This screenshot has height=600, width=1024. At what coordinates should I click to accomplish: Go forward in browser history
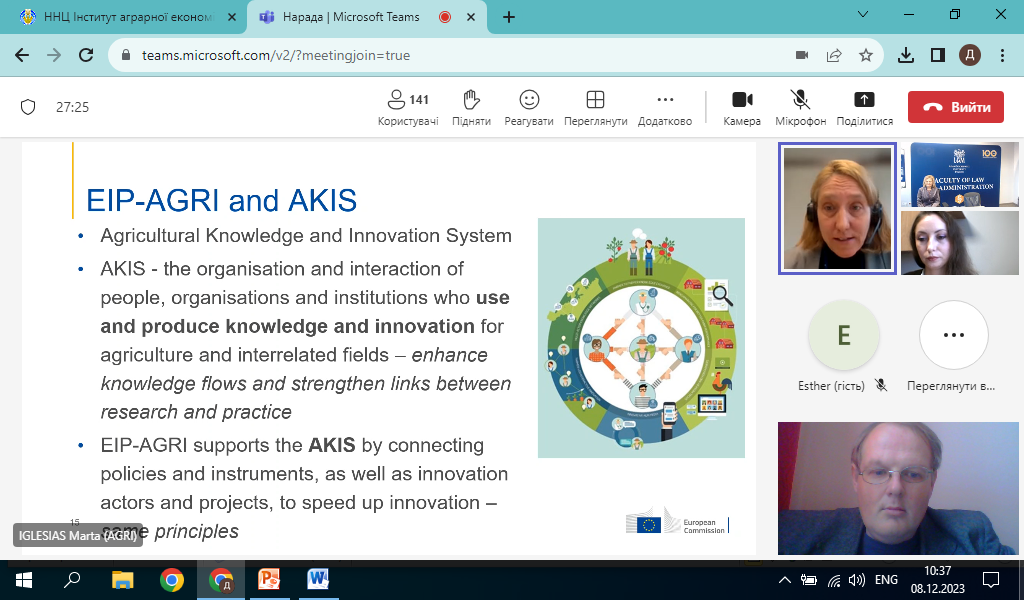(x=54, y=55)
